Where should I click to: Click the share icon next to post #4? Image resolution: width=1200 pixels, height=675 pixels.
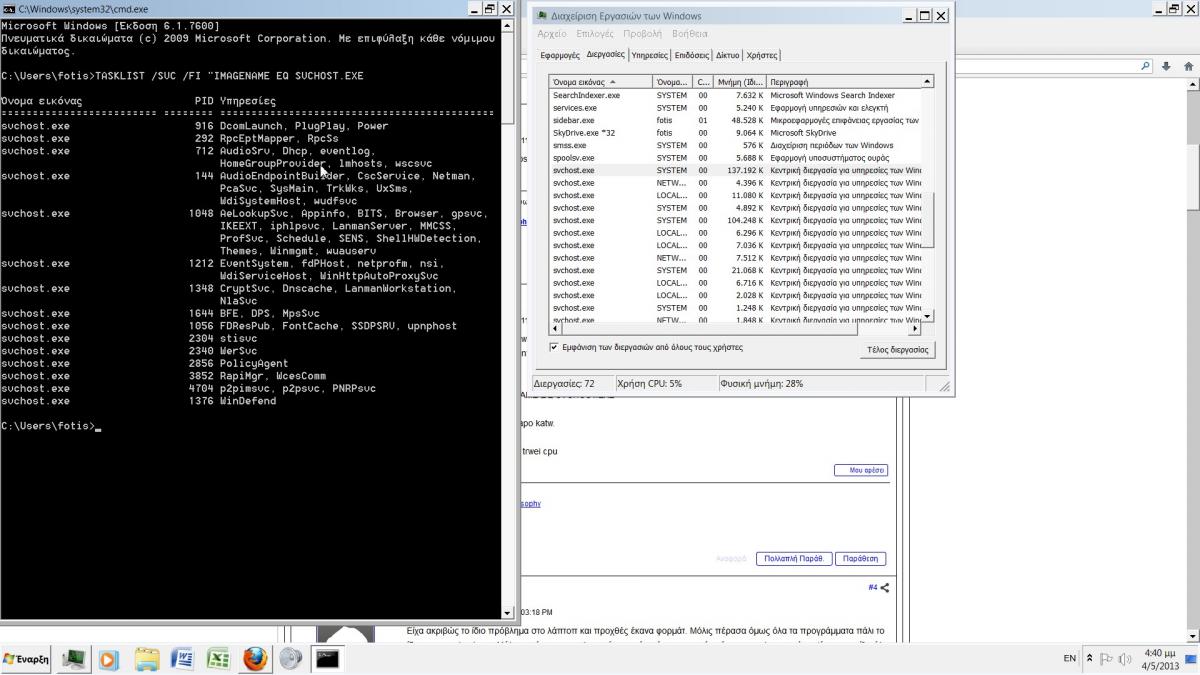(884, 588)
